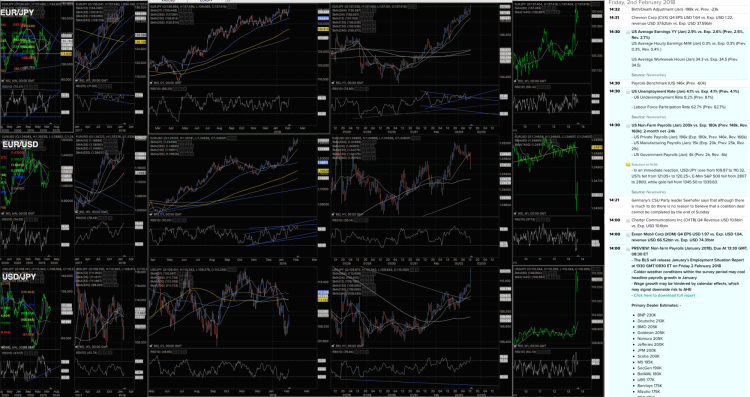Click the yellow price label on EUR/JPY daily chart
This screenshot has height=397, width=750.
(323, 29)
